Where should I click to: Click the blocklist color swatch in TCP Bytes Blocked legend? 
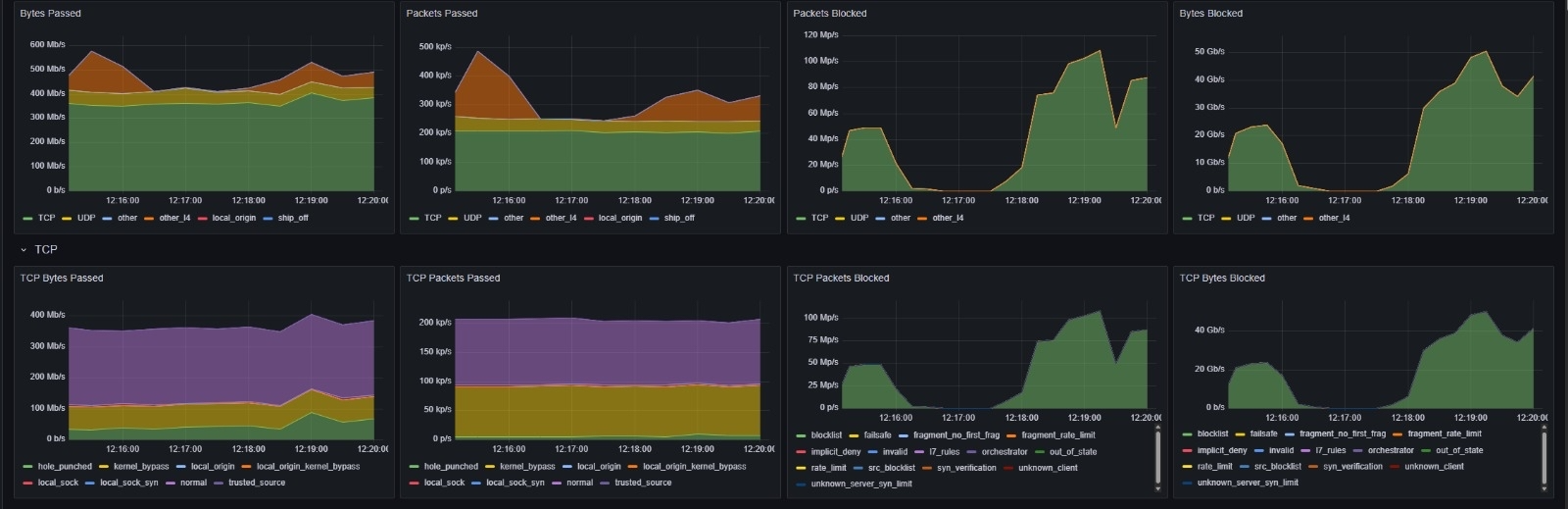(x=1187, y=434)
